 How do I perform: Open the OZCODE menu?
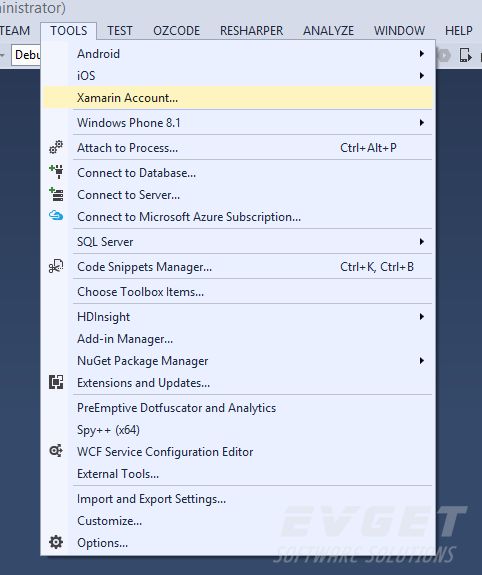176,30
